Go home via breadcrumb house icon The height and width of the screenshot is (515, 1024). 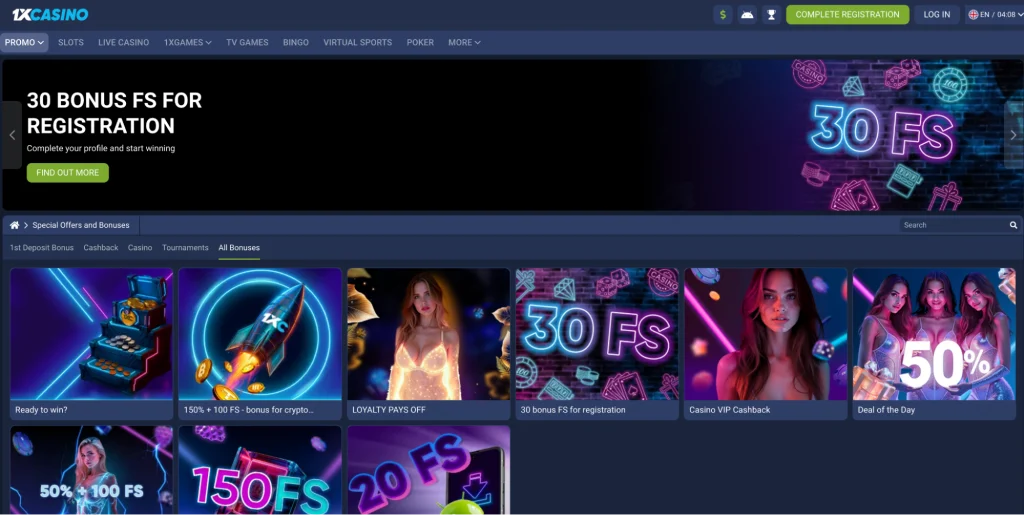tap(15, 225)
